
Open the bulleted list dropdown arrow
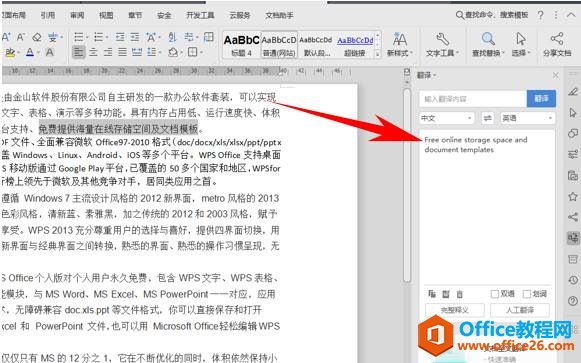(87, 37)
